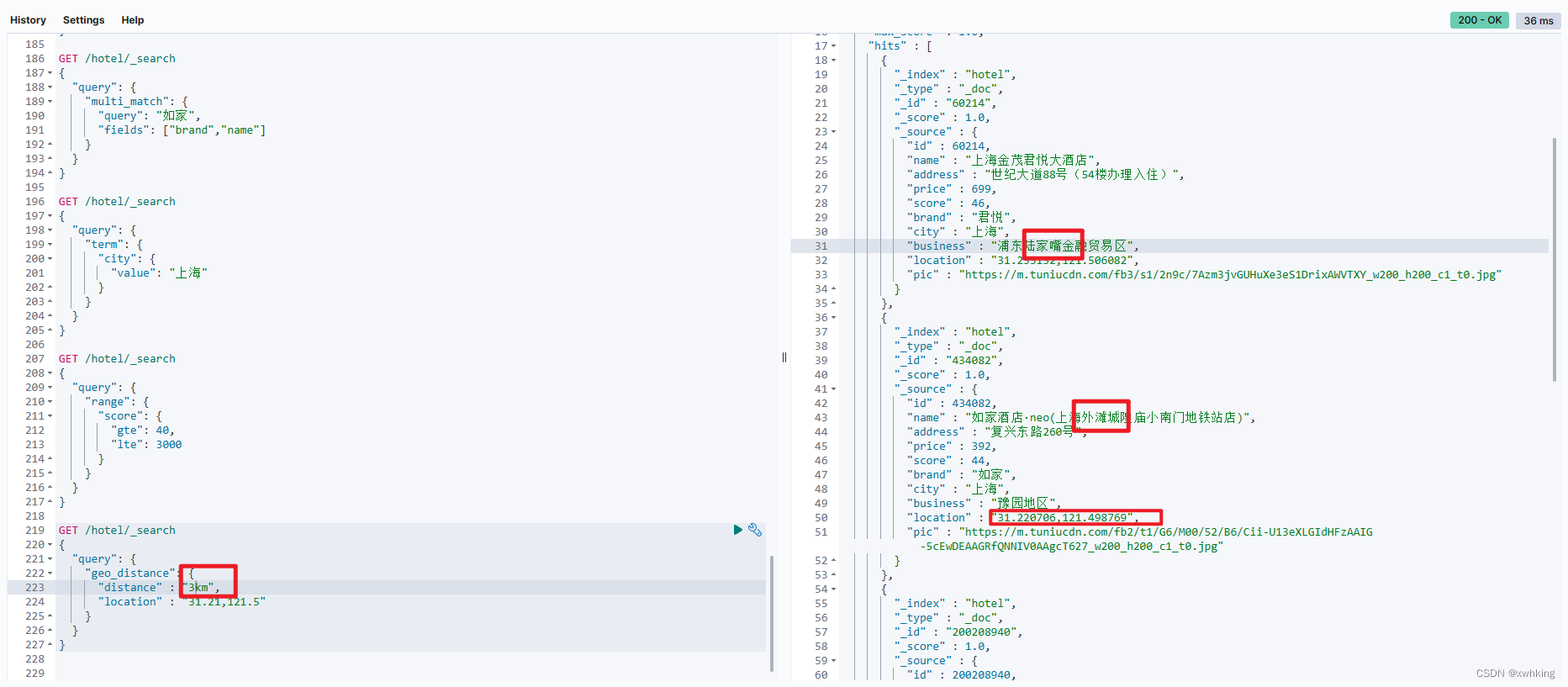Collapse the query block at line 221
Image resolution: width=1568 pixels, height=687 pixels.
coord(50,559)
